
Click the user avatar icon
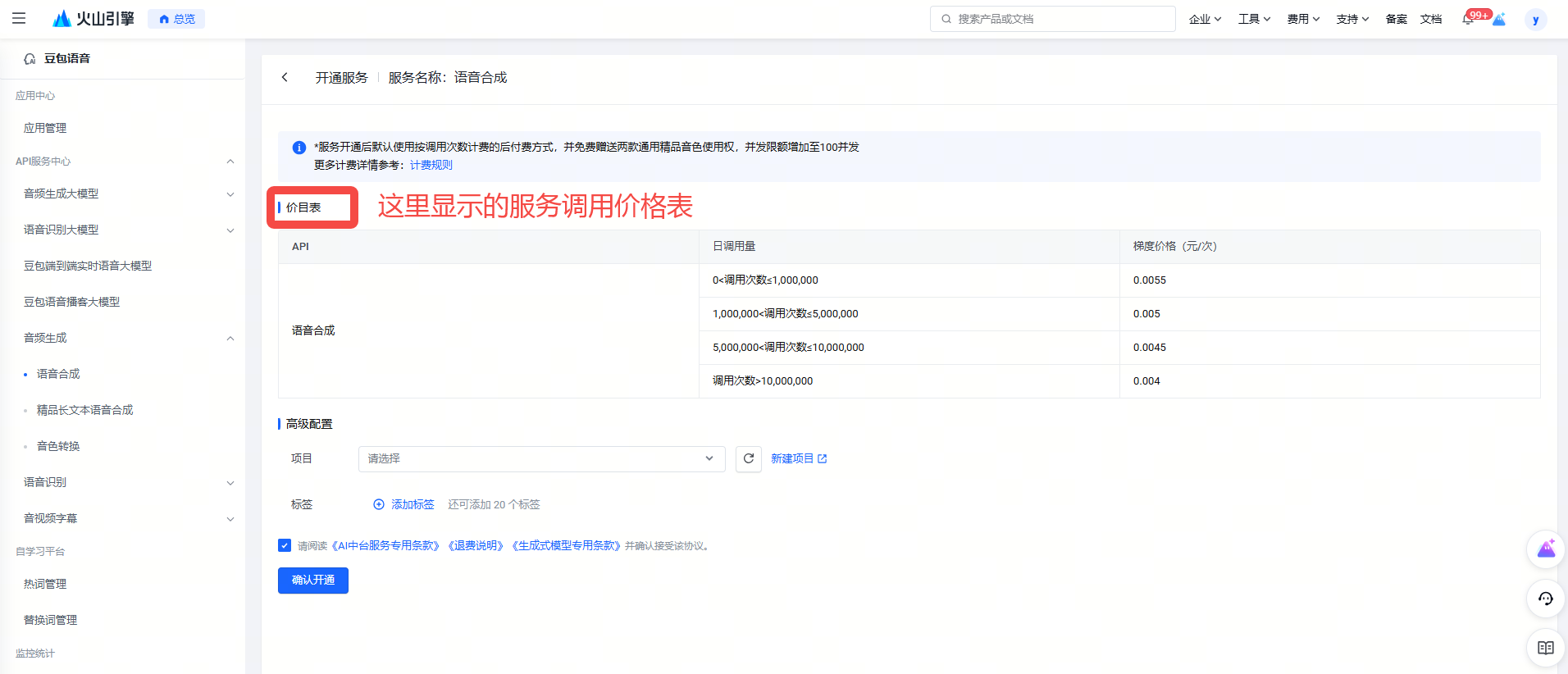[x=1535, y=20]
